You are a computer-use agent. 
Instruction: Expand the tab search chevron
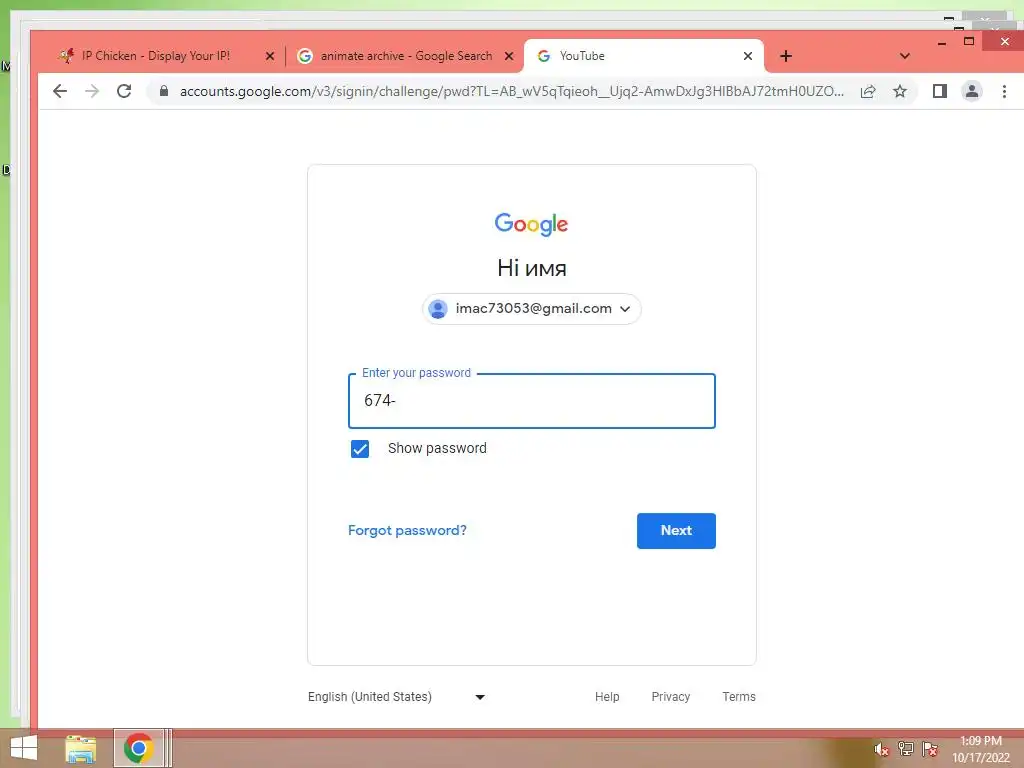(904, 56)
